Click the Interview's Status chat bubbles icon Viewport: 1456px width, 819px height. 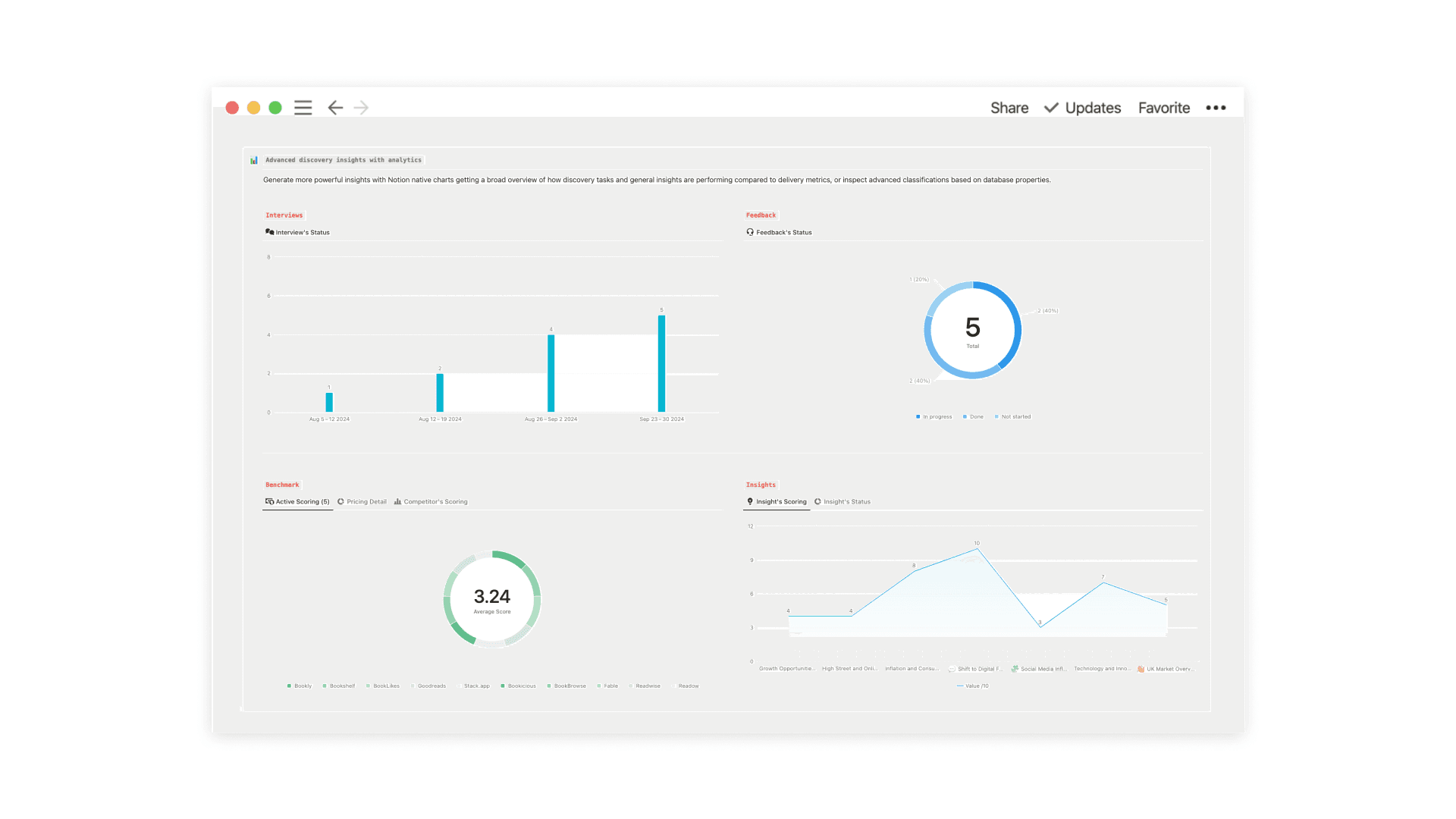269,232
